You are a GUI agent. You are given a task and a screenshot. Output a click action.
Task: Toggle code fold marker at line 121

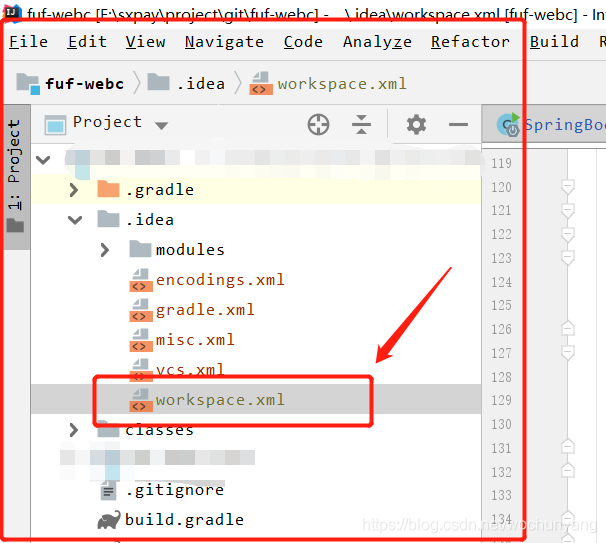tap(567, 211)
